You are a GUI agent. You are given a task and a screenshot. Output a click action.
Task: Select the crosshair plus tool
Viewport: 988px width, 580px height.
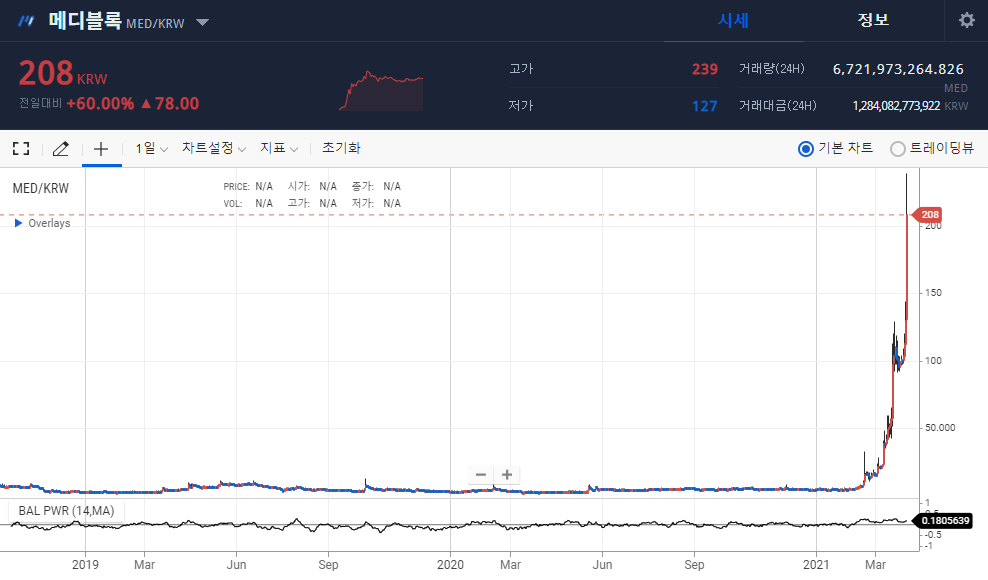click(x=101, y=149)
